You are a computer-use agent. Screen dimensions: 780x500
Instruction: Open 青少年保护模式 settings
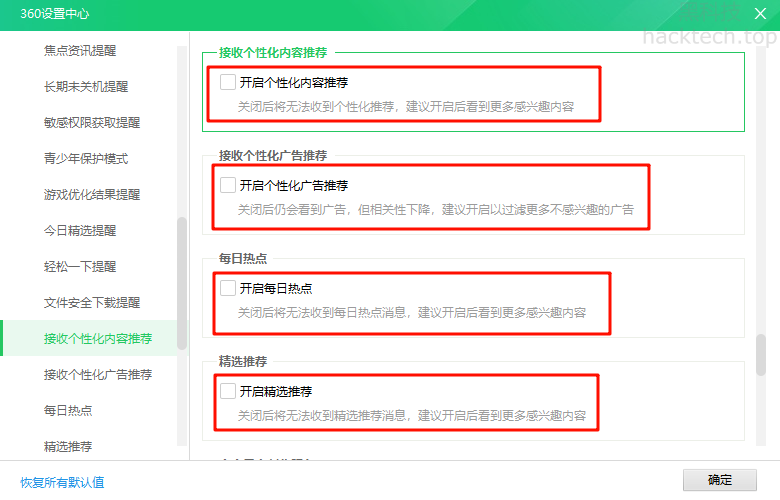coord(86,159)
